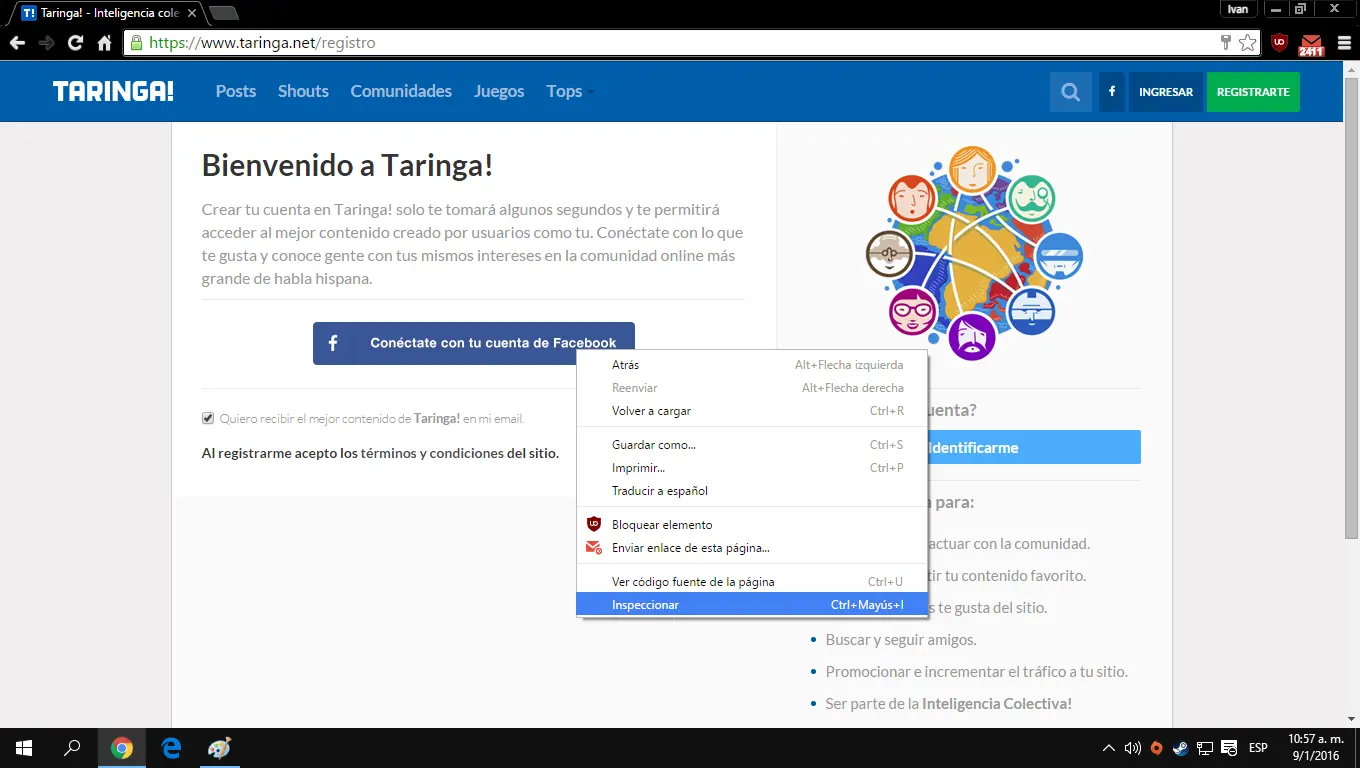Viewport: 1360px width, 768px height.
Task: Open the volume control in the system tray
Action: pos(1133,748)
